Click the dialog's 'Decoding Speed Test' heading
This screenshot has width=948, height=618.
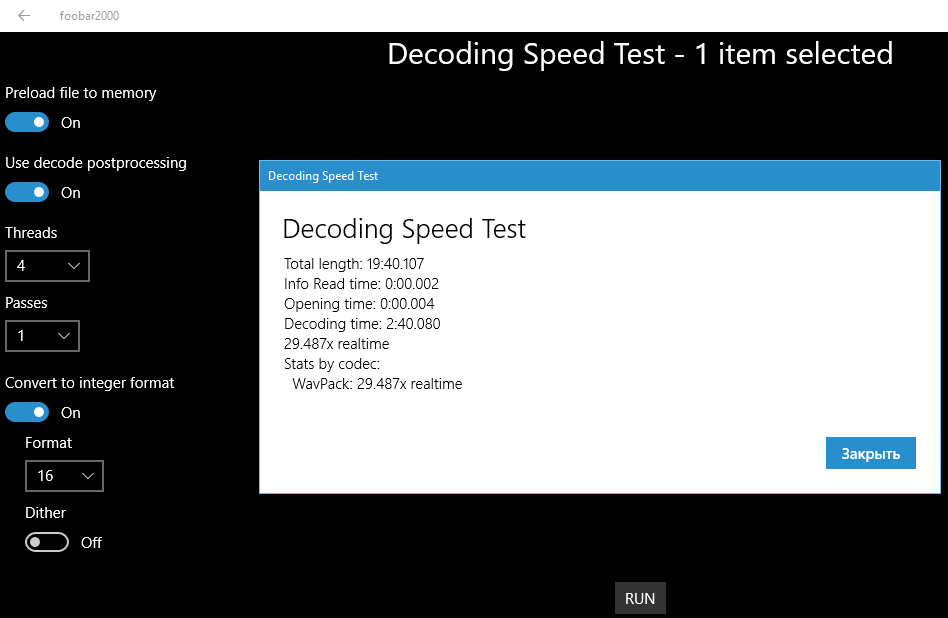(x=404, y=229)
